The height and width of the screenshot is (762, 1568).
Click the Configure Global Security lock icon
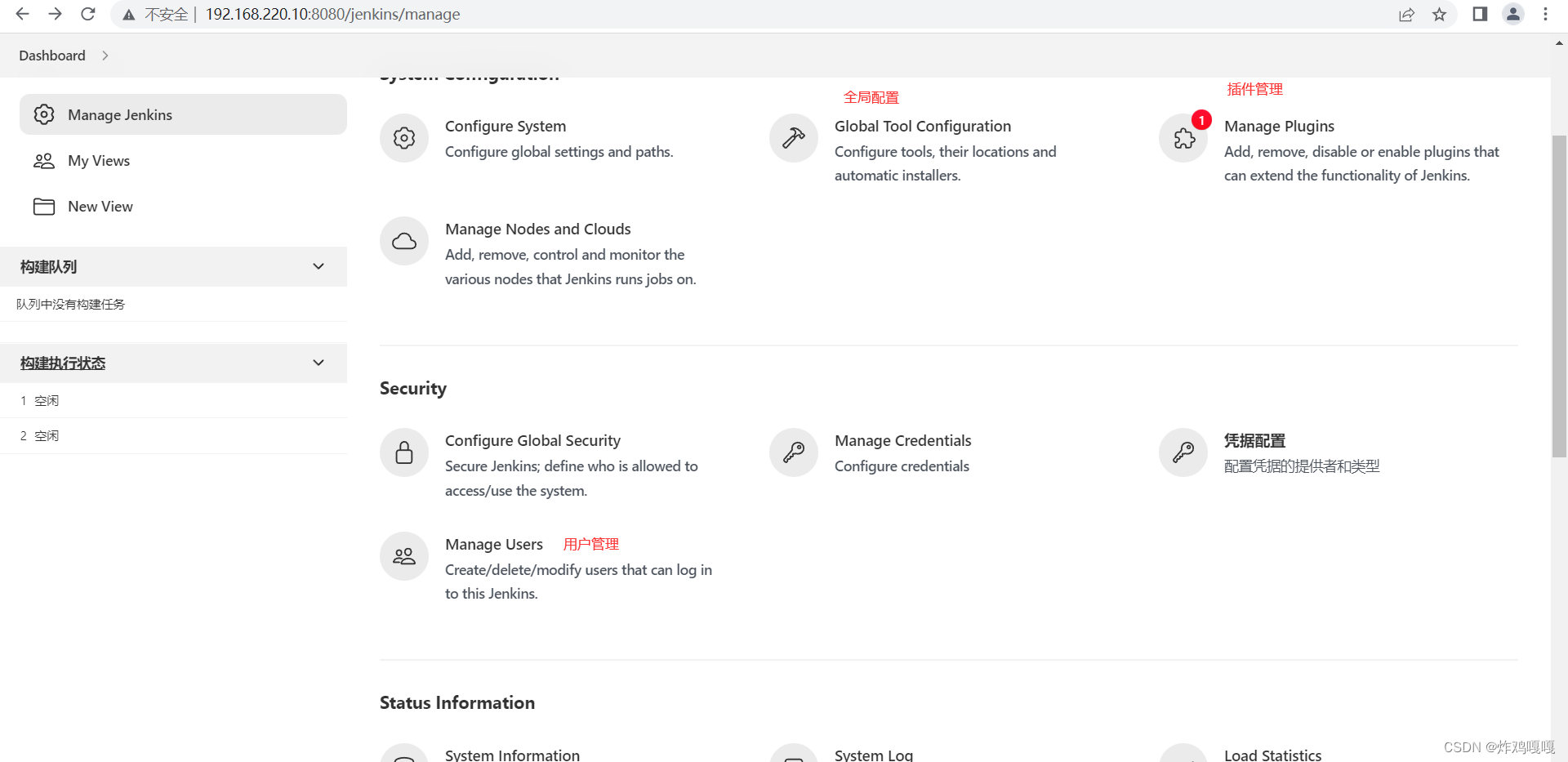pyautogui.click(x=404, y=452)
